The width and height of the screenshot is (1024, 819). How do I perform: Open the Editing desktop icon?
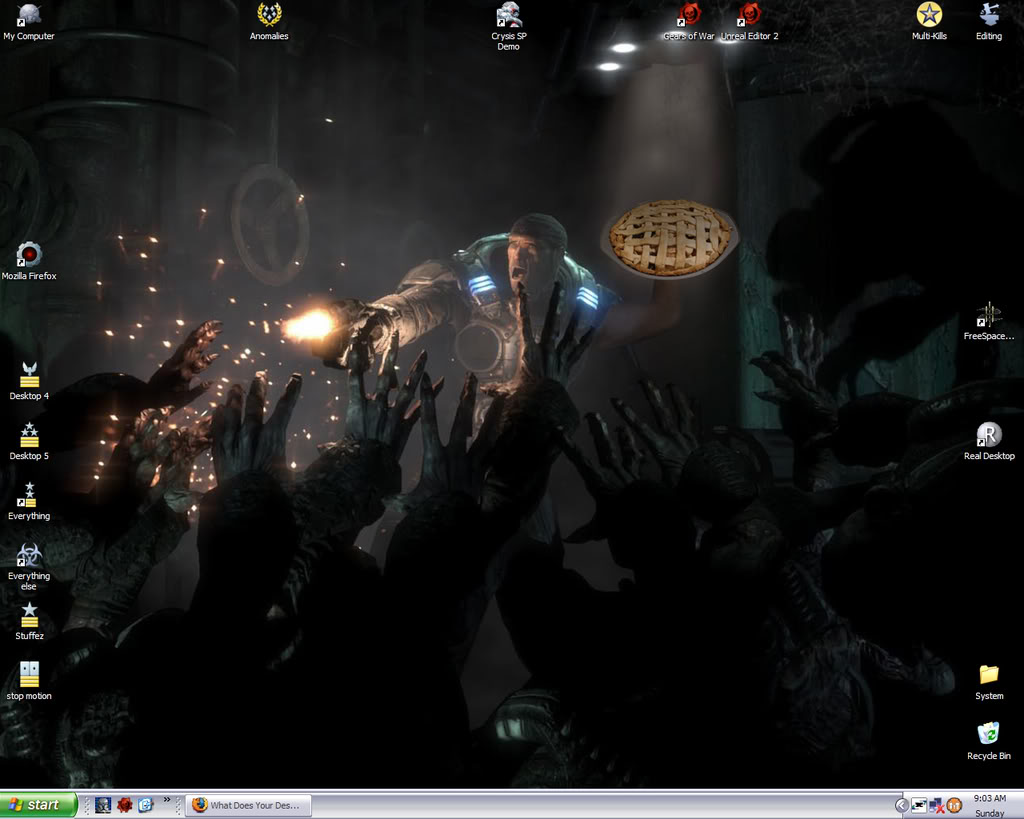click(989, 22)
